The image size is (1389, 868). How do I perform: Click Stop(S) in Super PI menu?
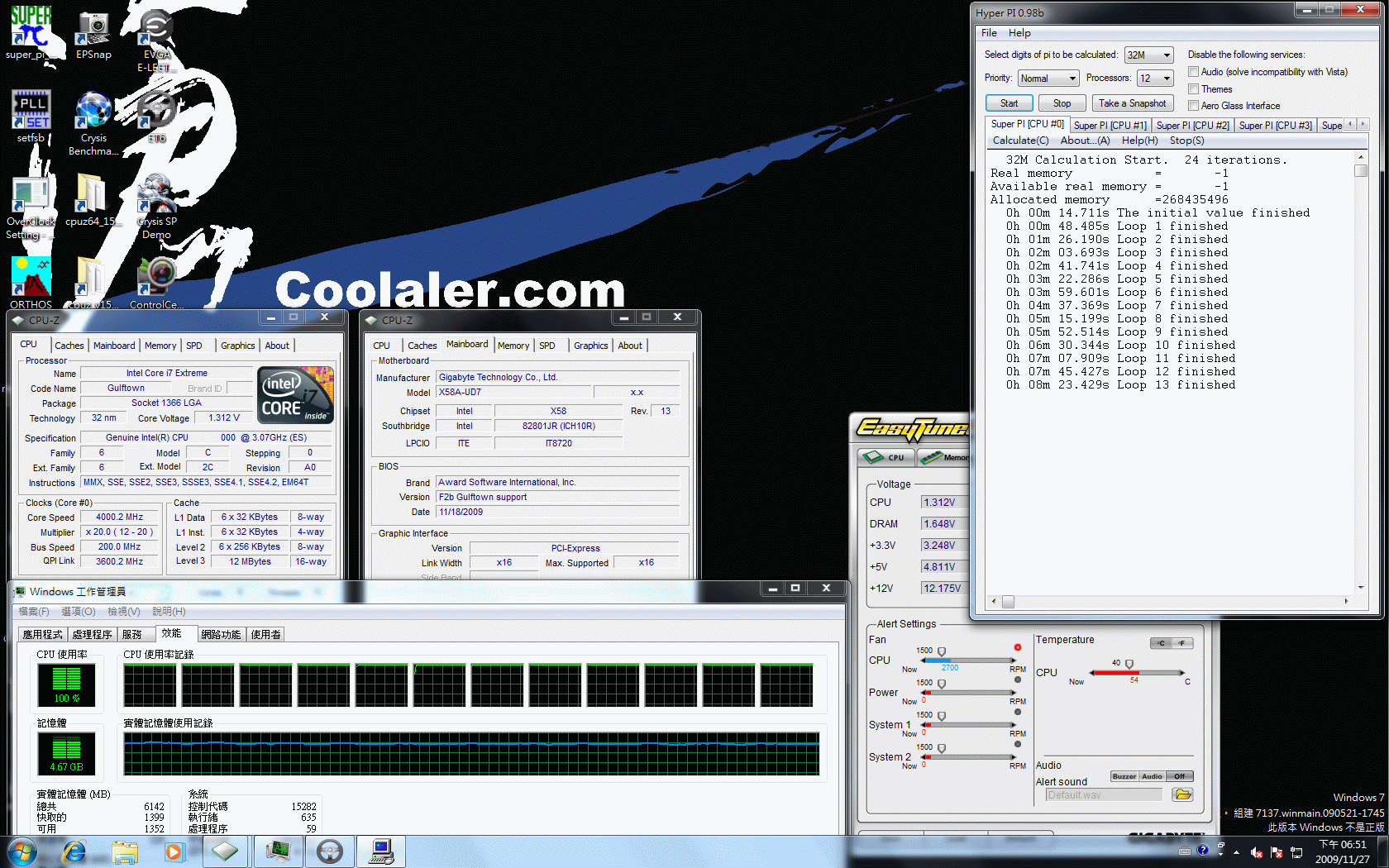(1186, 141)
